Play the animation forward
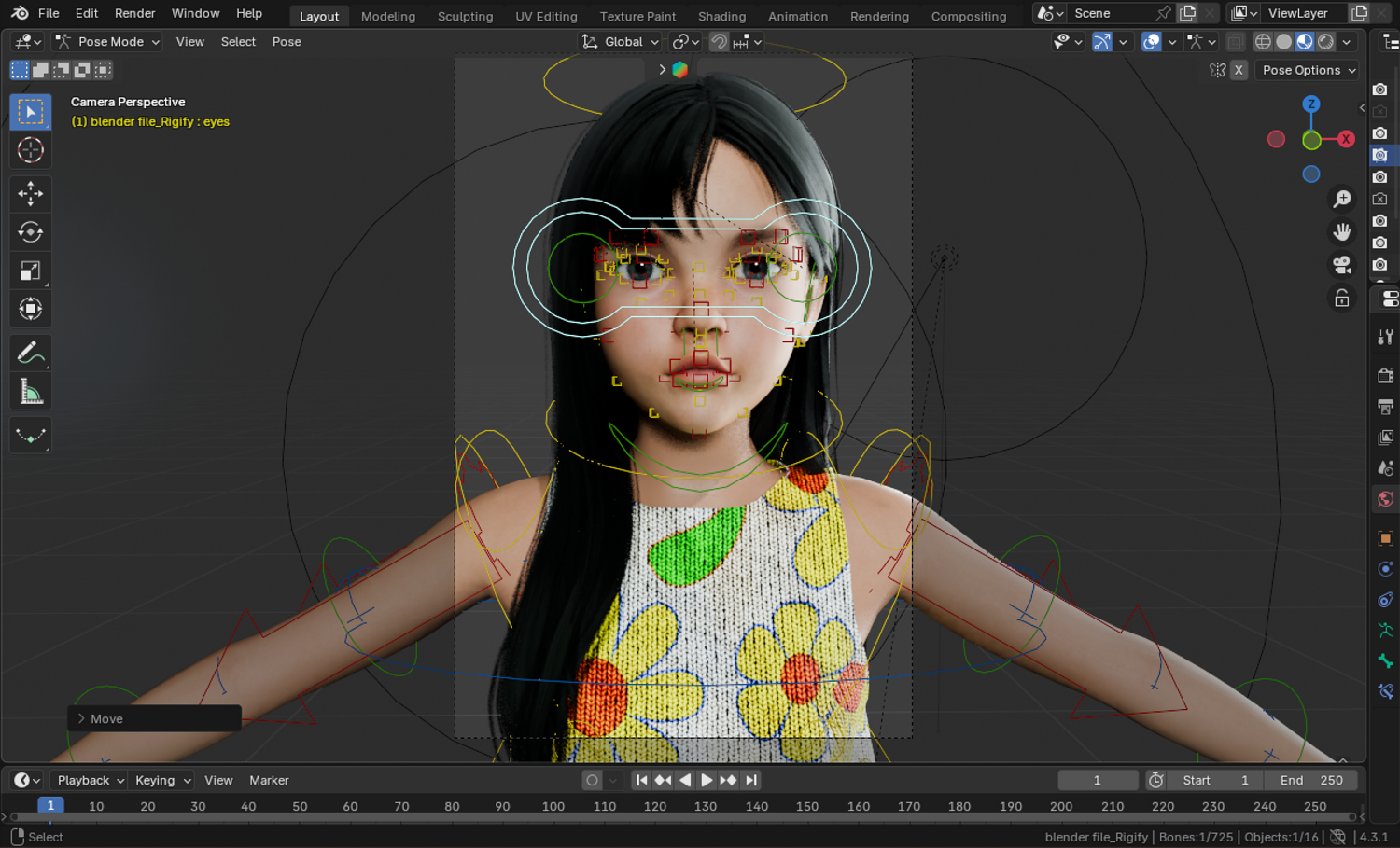Screen dimensions: 1400x848 coord(707,780)
